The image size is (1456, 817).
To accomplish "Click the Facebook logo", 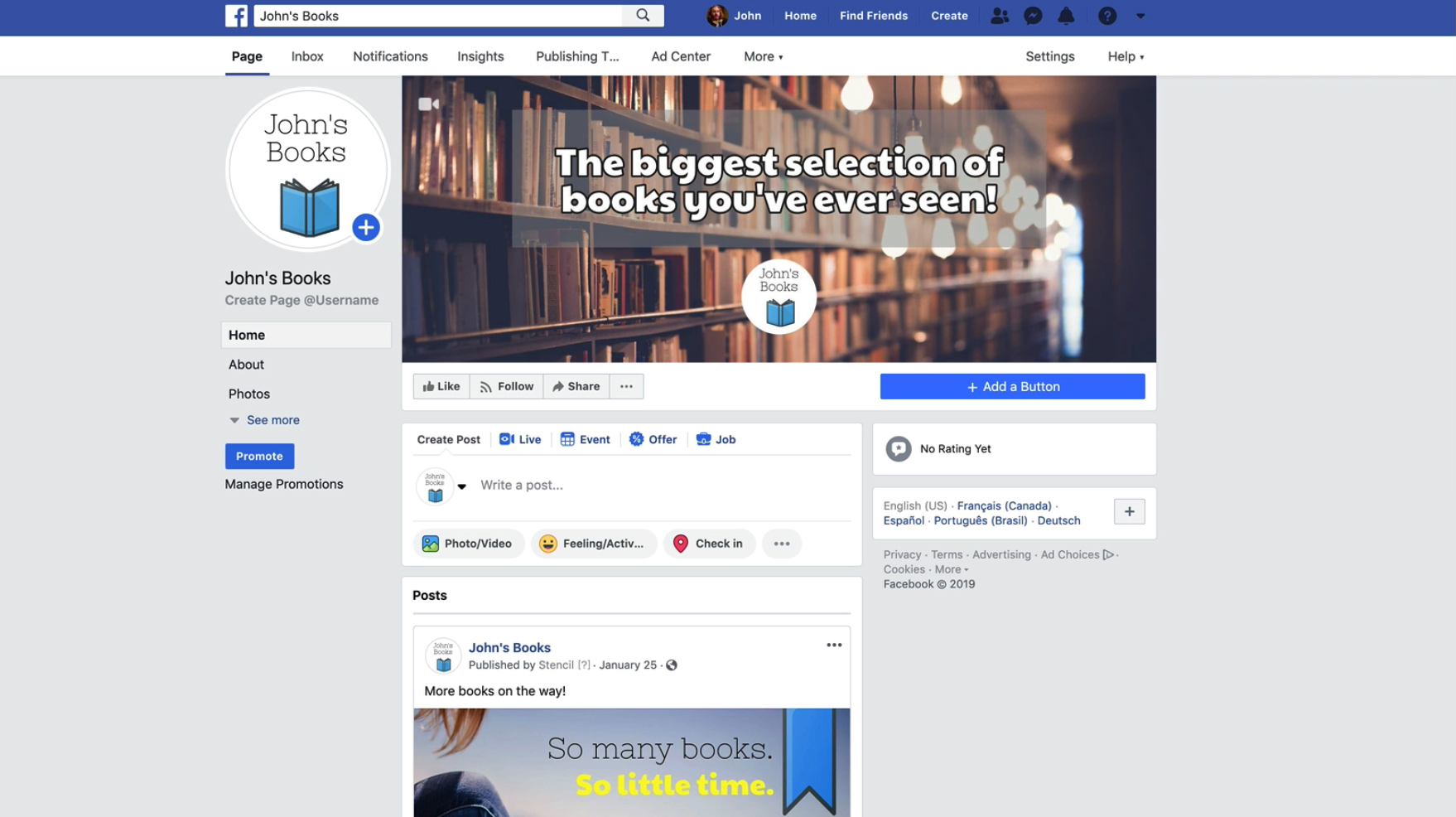I will pyautogui.click(x=236, y=16).
